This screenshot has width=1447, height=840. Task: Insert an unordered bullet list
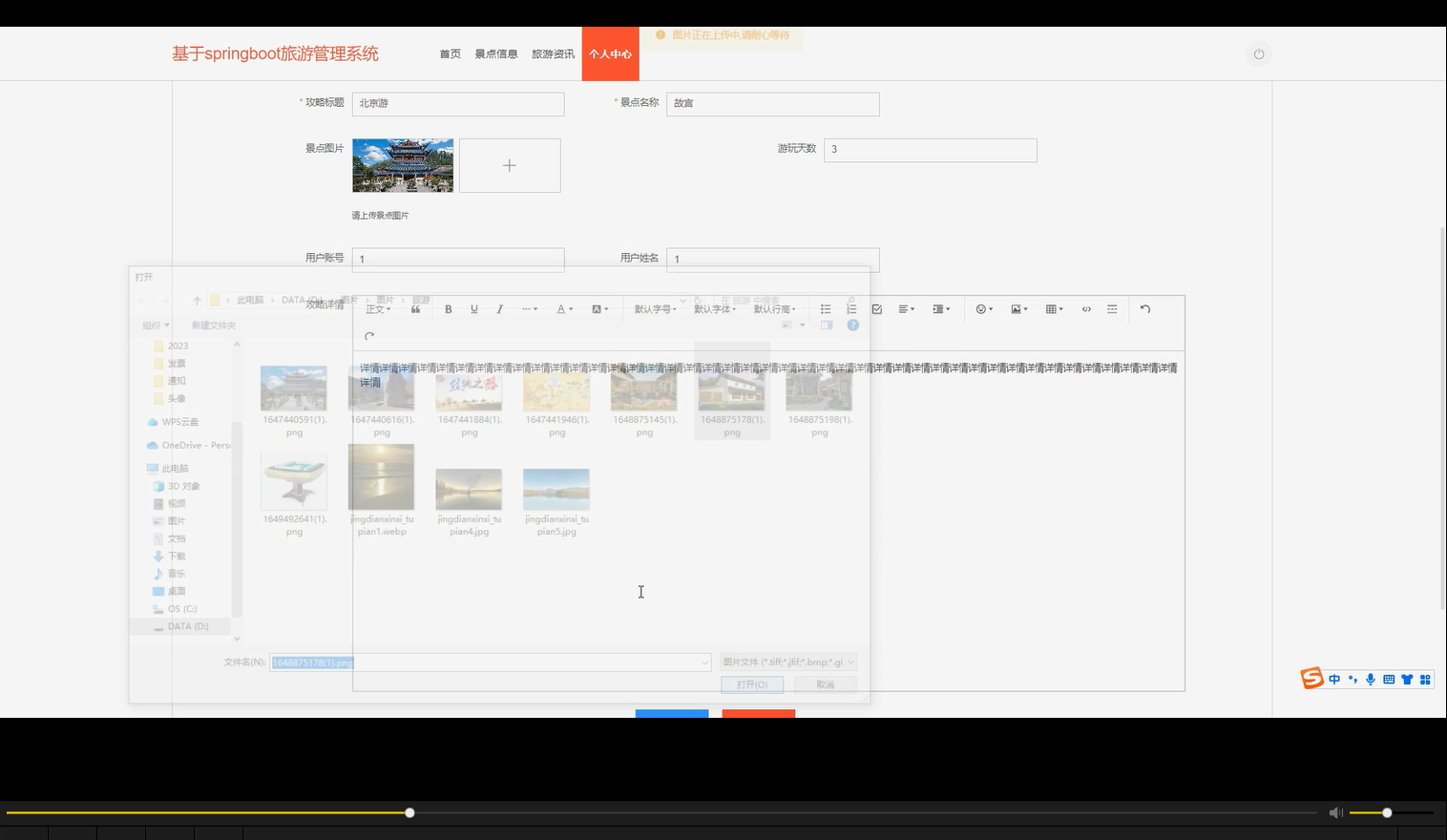[x=826, y=309]
